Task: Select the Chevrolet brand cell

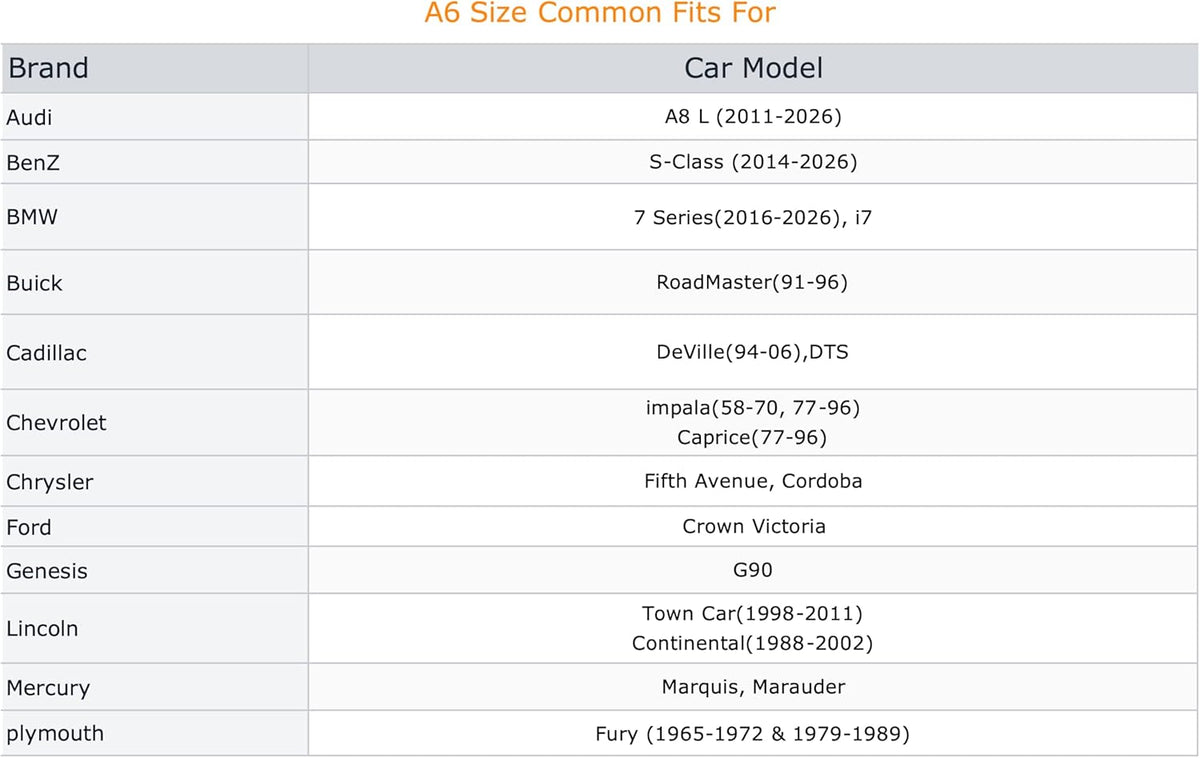Action: pyautogui.click(x=154, y=423)
